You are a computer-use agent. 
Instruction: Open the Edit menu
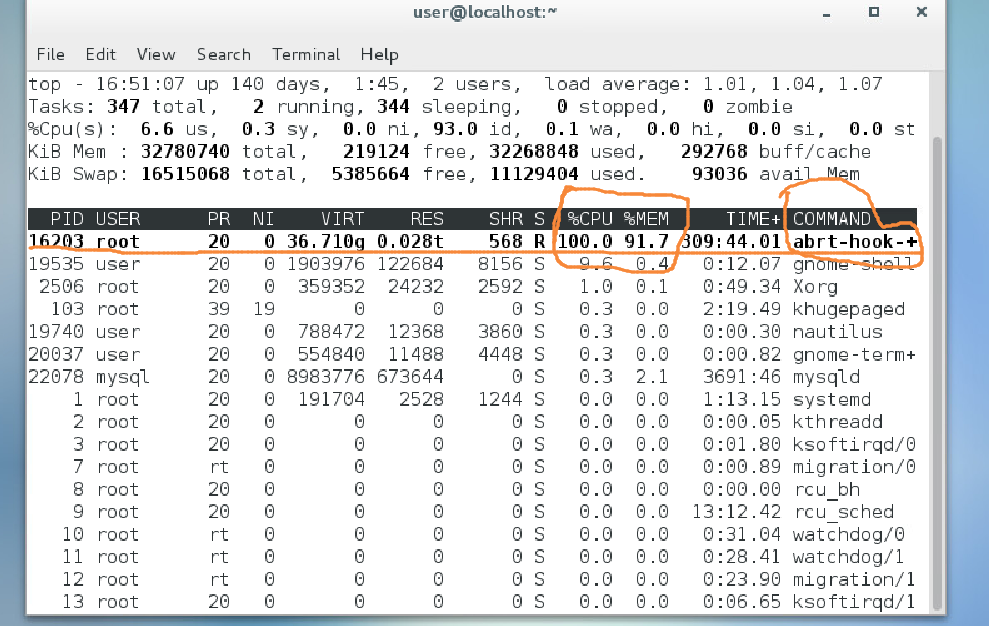click(x=101, y=54)
